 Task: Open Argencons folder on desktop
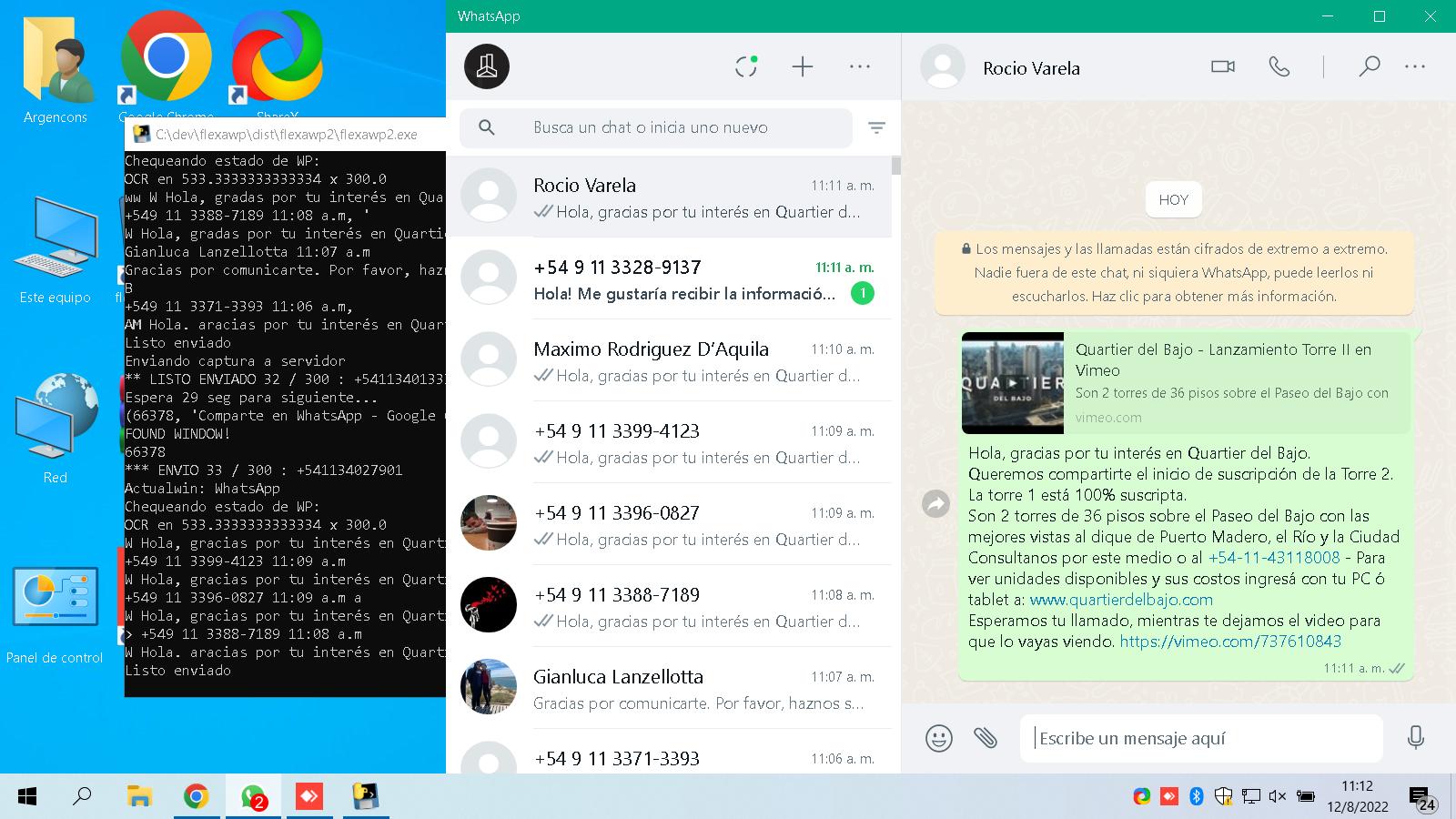[x=56, y=68]
